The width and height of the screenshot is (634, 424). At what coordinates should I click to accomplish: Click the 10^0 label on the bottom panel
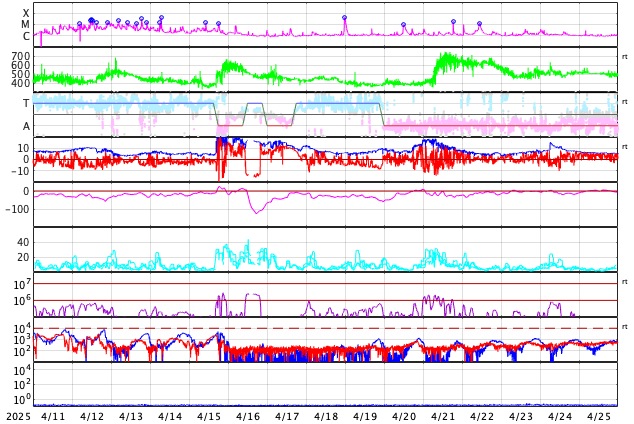coord(21,400)
